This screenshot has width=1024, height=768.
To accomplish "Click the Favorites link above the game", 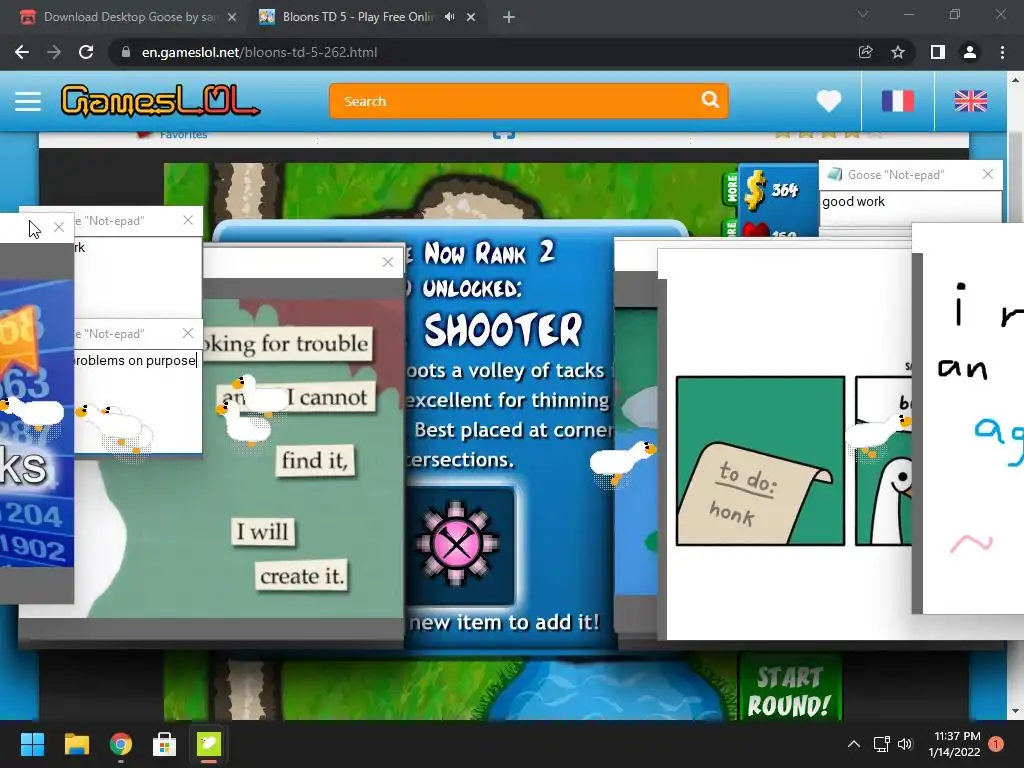I will (183, 135).
